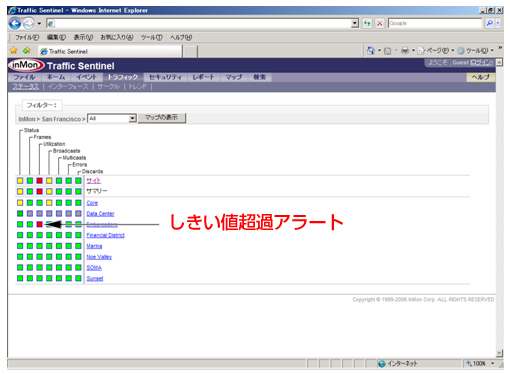Open the トレンド sub-tab
The height and width of the screenshot is (374, 510).
(x=137, y=87)
